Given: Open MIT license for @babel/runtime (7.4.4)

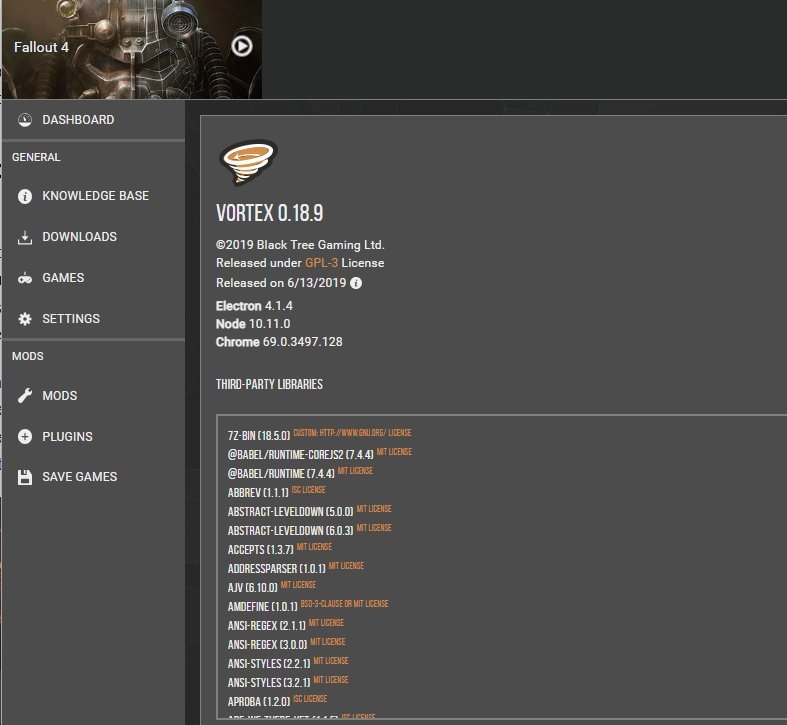Looking at the screenshot, I should (355, 471).
